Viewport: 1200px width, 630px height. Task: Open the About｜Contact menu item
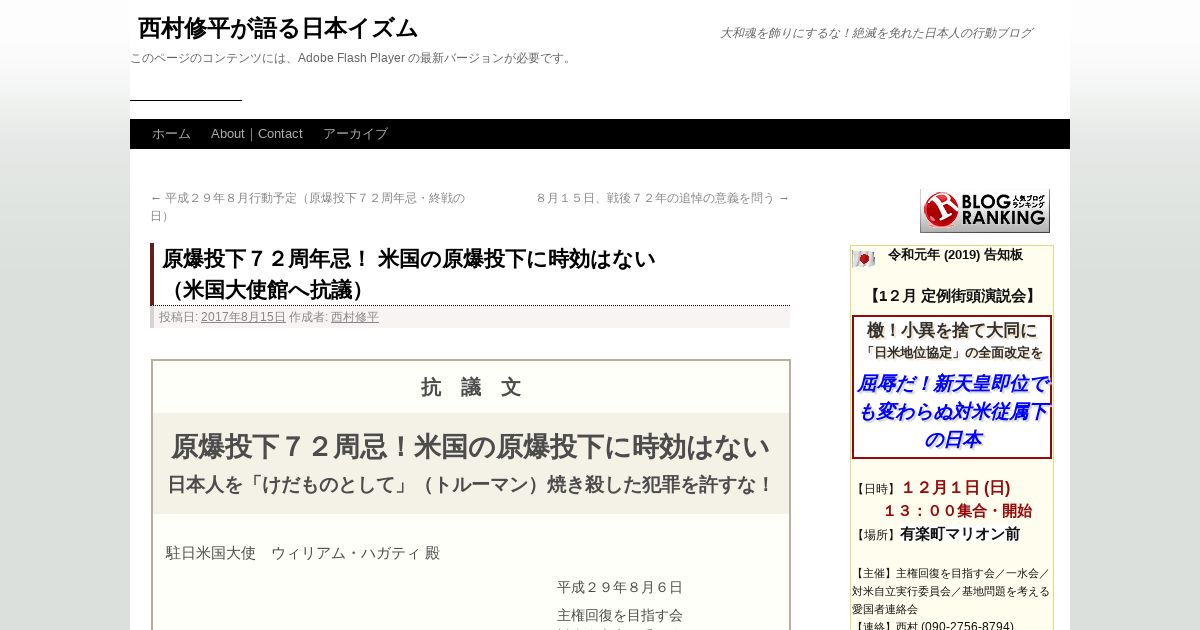tap(257, 134)
